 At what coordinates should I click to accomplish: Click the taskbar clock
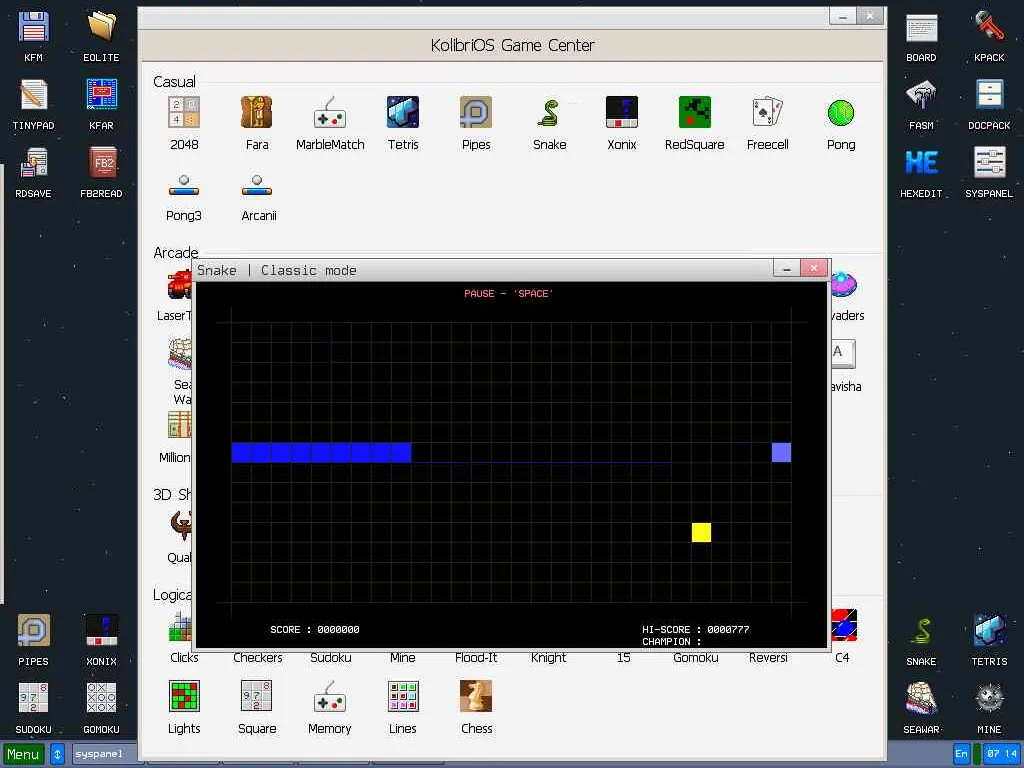click(1002, 754)
